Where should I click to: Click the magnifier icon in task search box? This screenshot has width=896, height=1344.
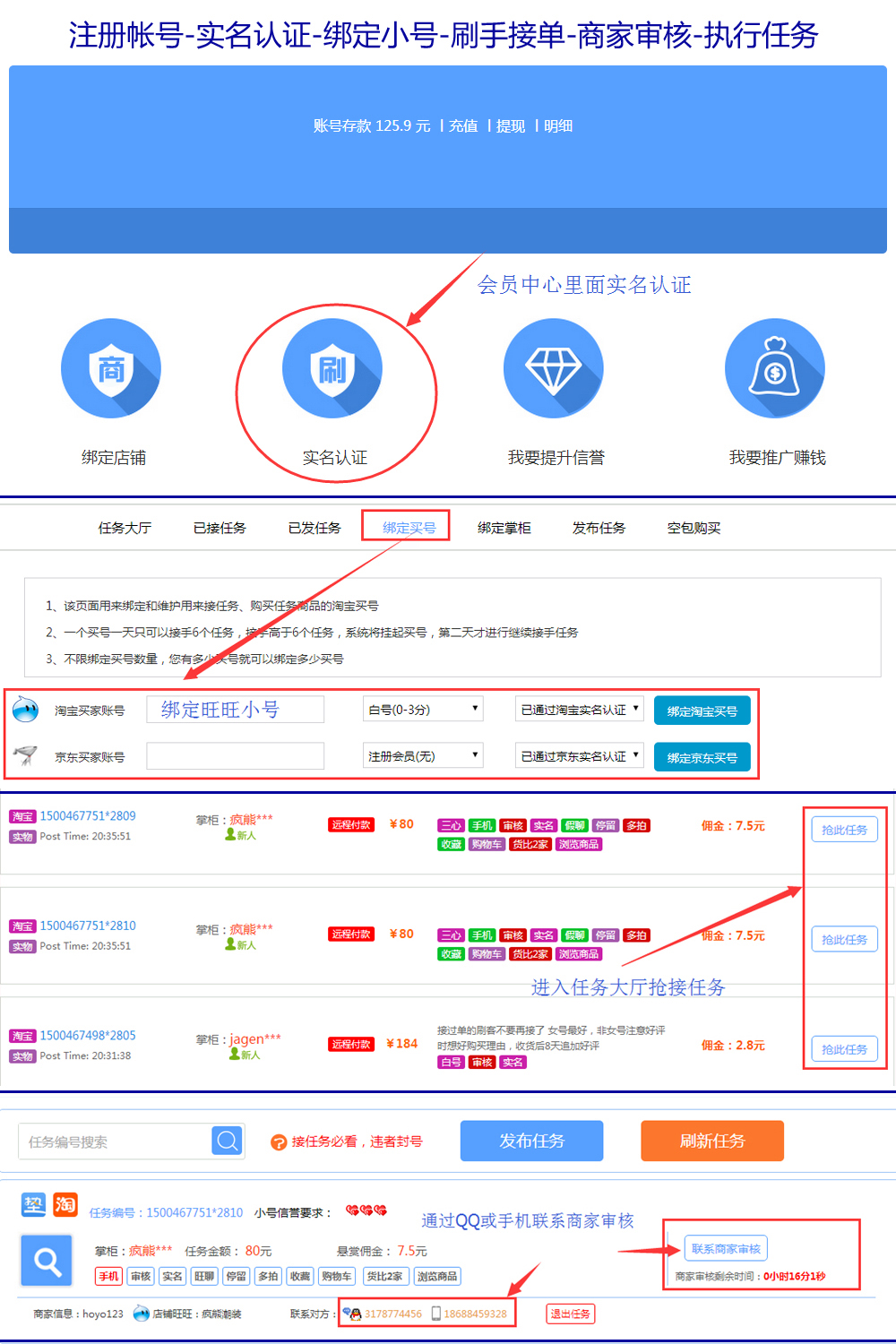(x=228, y=1141)
